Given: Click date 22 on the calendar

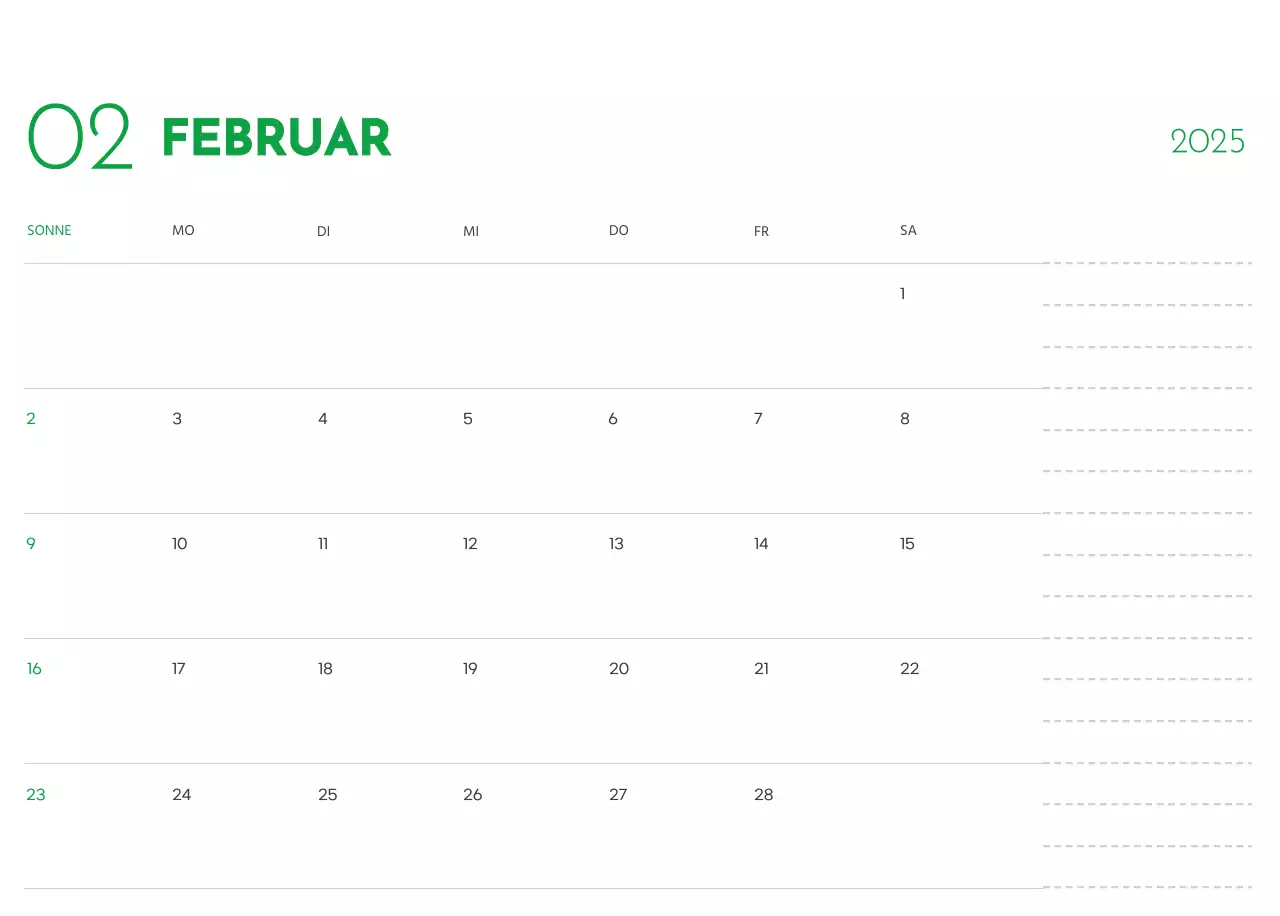Looking at the screenshot, I should pyautogui.click(x=909, y=669).
